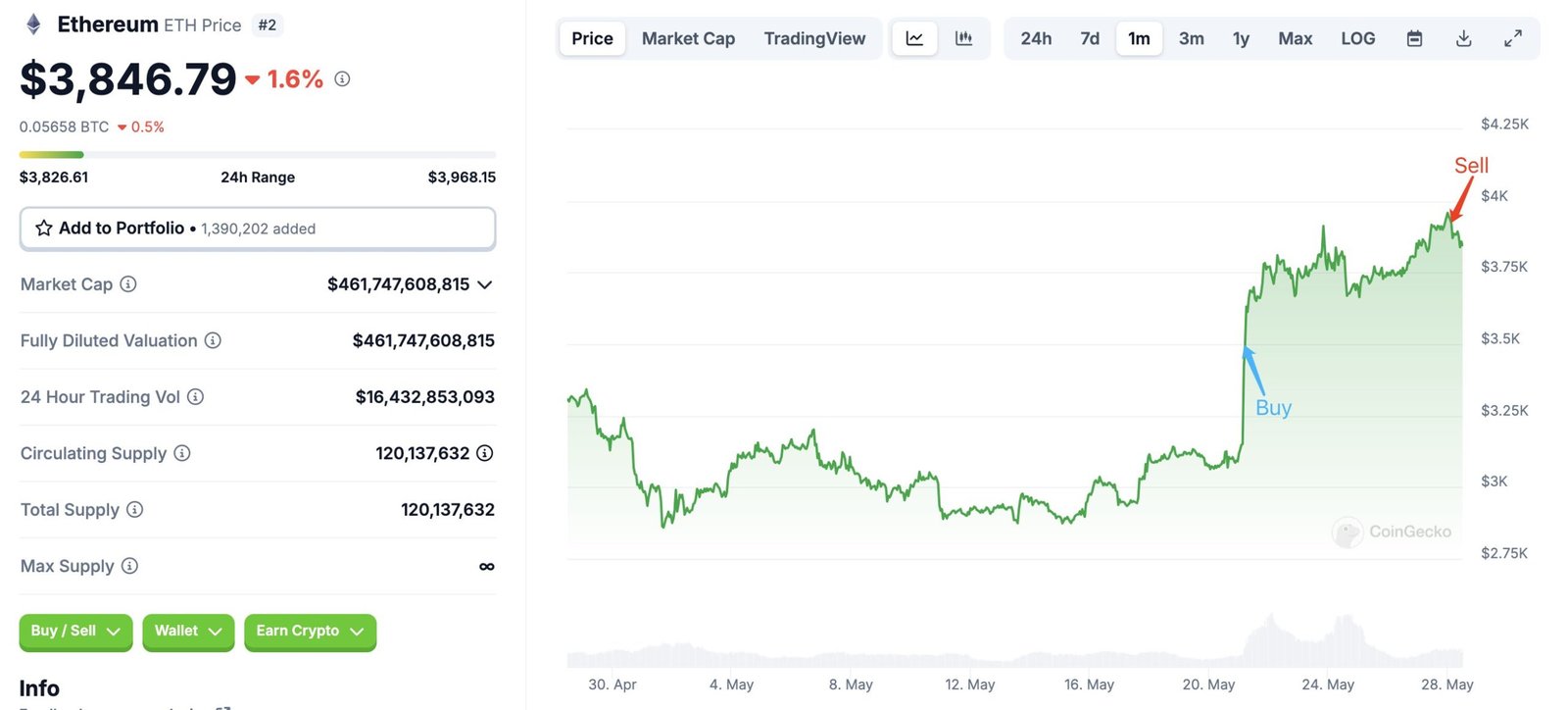Screen dimensions: 1568x710
Task: Expand the Market Cap value chevron
Action: coord(484,284)
